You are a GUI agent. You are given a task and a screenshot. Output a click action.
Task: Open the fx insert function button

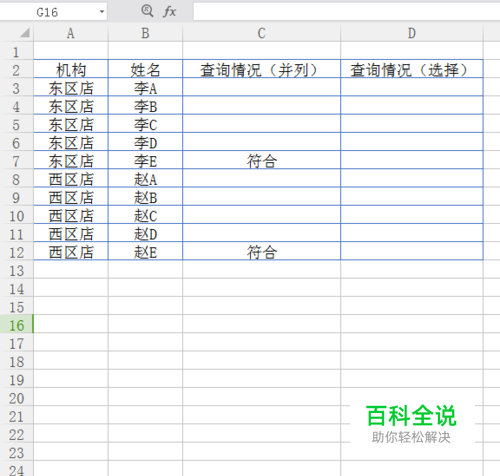click(170, 12)
